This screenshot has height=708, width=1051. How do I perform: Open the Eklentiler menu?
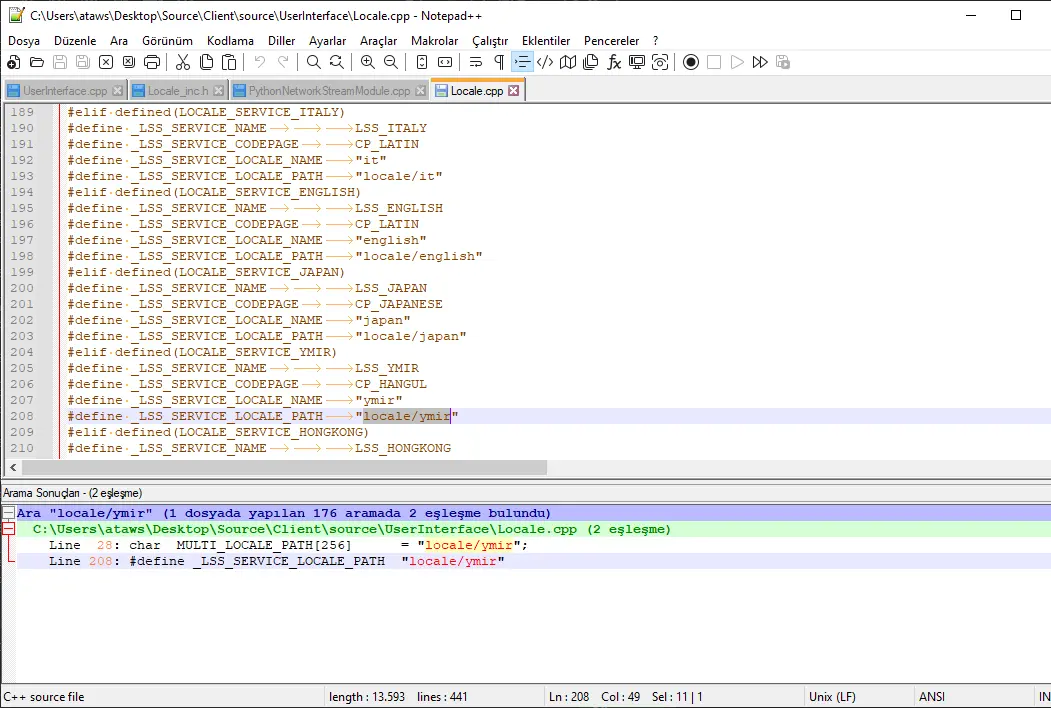tap(546, 41)
